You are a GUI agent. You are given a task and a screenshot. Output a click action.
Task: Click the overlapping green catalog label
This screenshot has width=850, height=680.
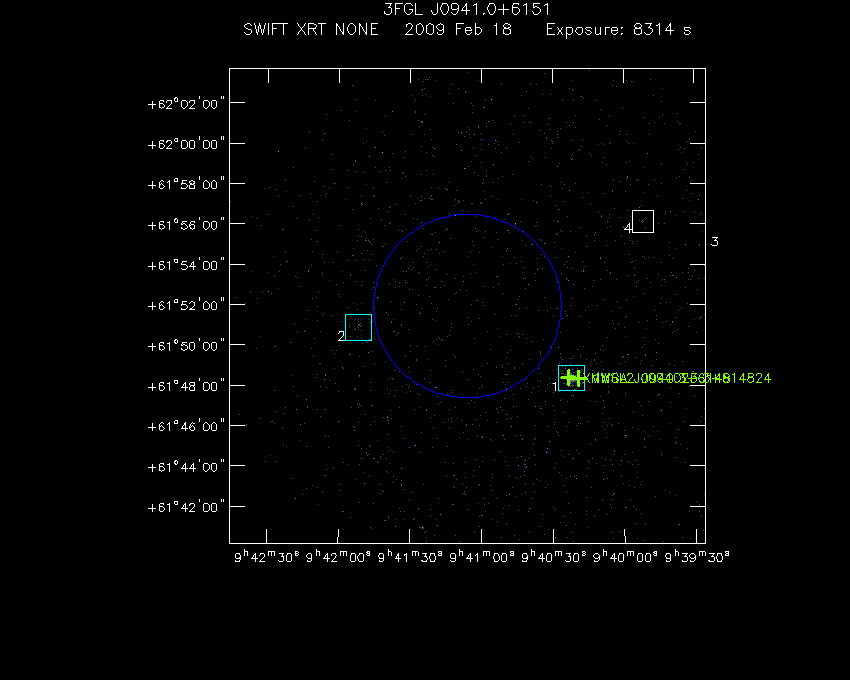(x=678, y=378)
